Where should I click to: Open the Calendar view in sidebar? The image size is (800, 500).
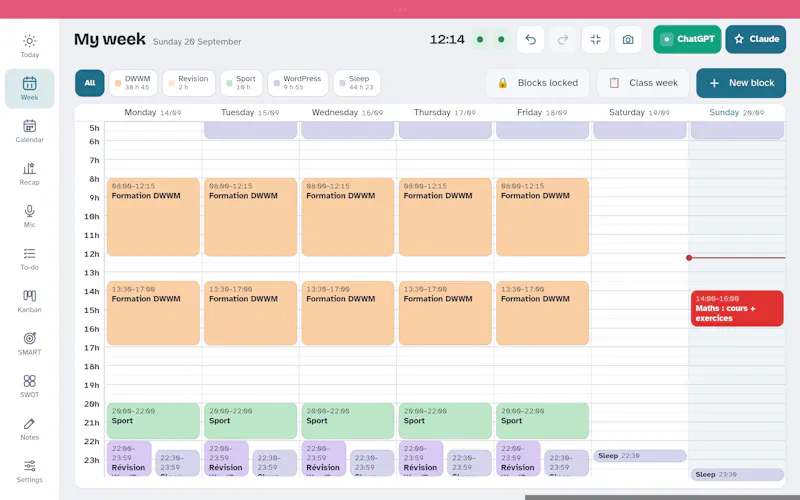(x=30, y=131)
